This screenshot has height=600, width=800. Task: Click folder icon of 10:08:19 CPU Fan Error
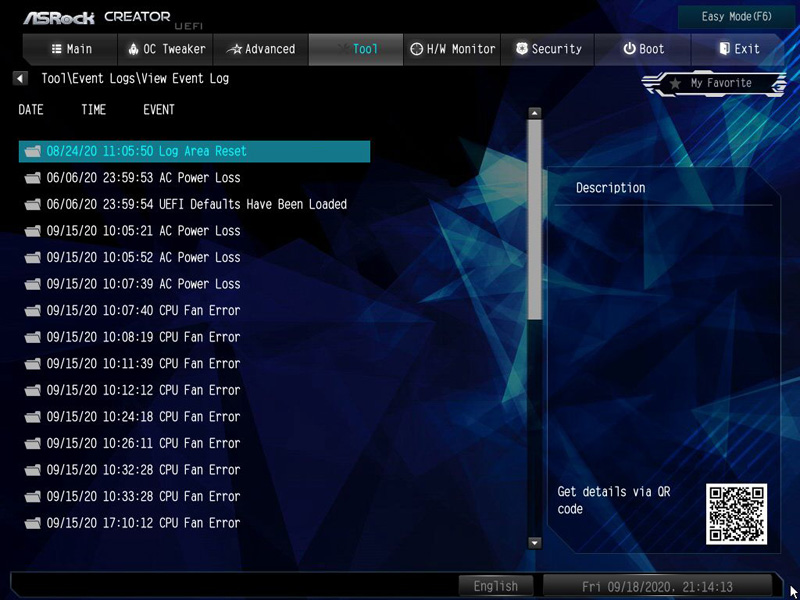pos(33,337)
